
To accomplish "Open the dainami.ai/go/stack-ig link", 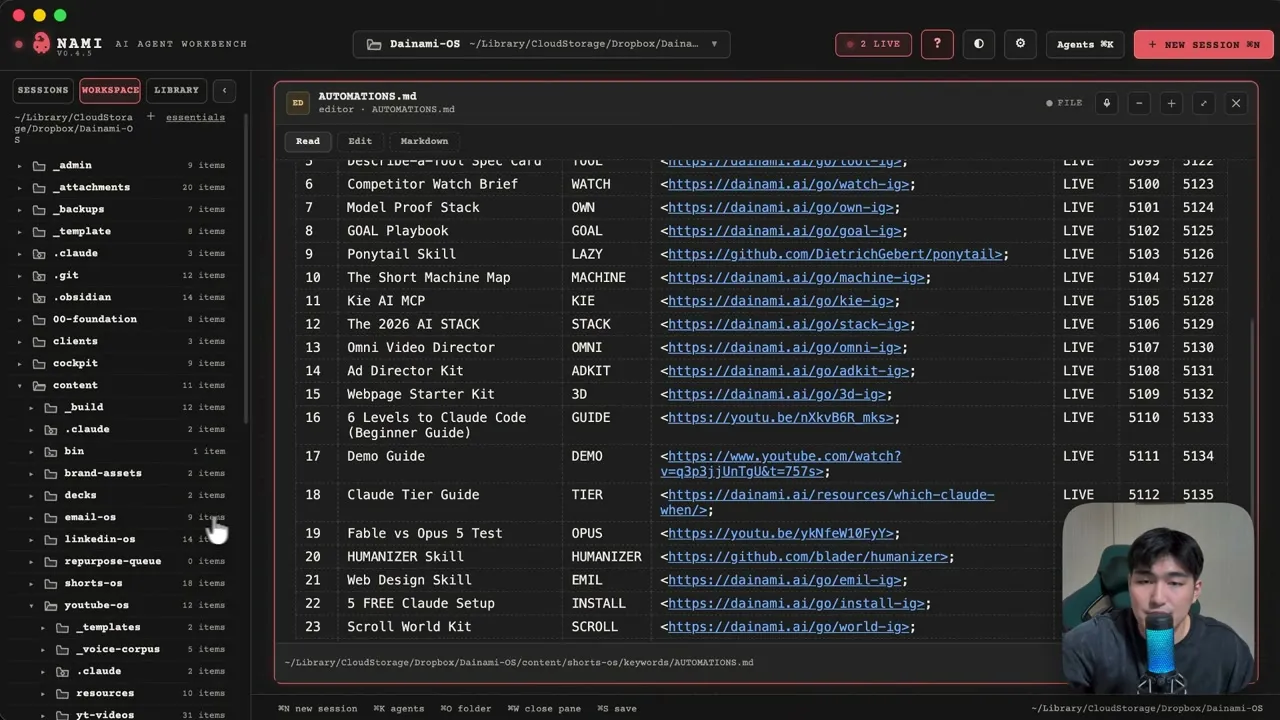I will (787, 324).
